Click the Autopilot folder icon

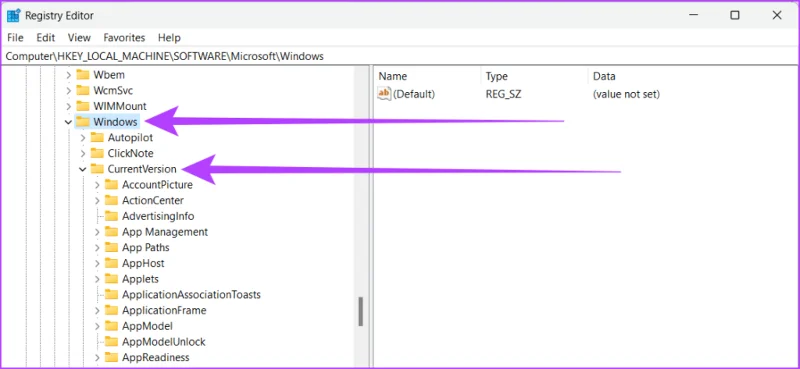(x=97, y=137)
